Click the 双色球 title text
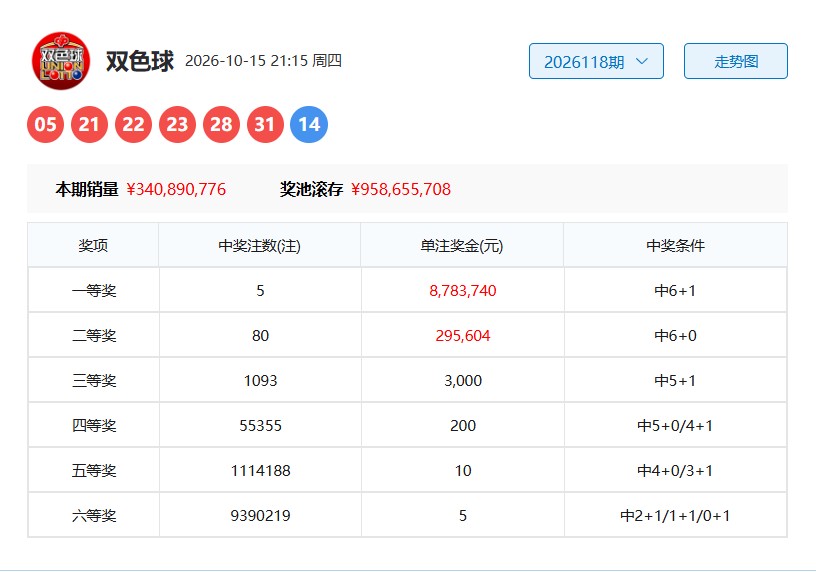Viewport: 816px width, 573px height. point(139,61)
